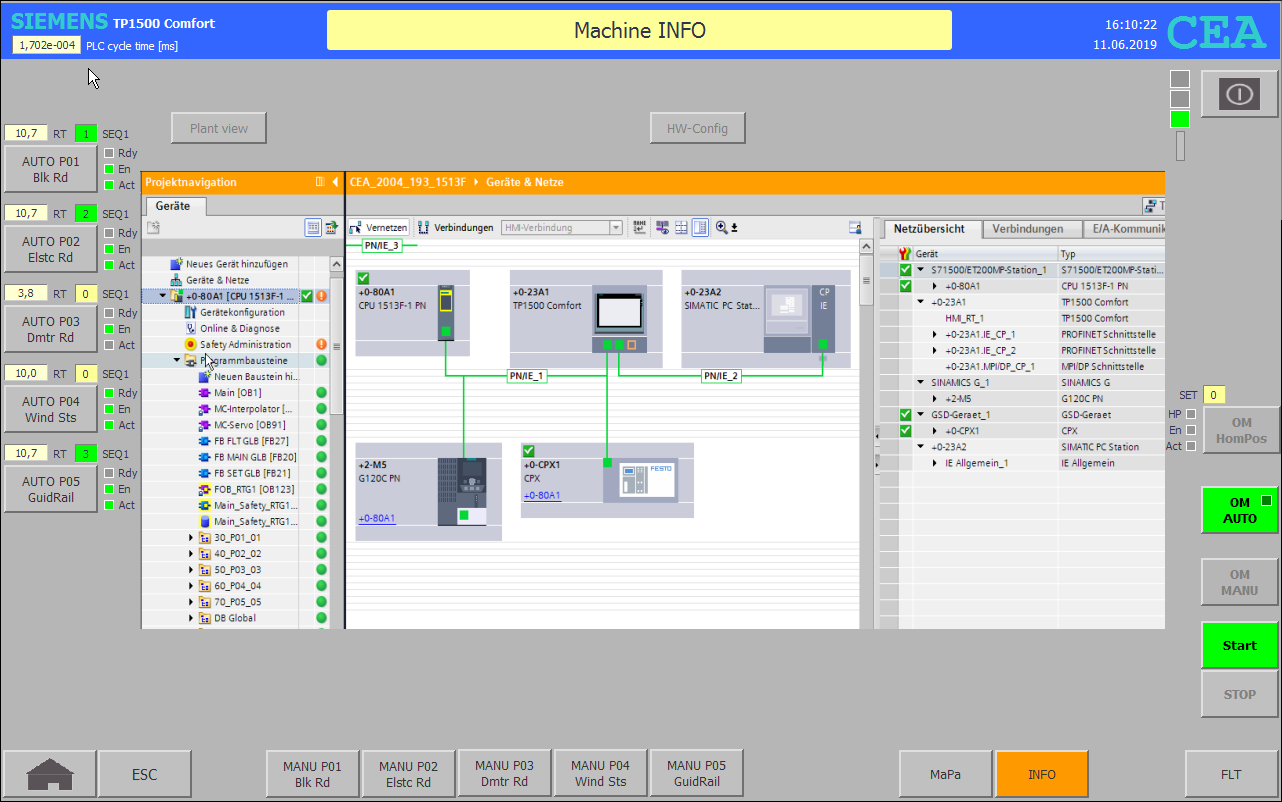Click the zoom magnifier icon in network toolbar
Screen dimensions: 1282x802
coord(721,227)
